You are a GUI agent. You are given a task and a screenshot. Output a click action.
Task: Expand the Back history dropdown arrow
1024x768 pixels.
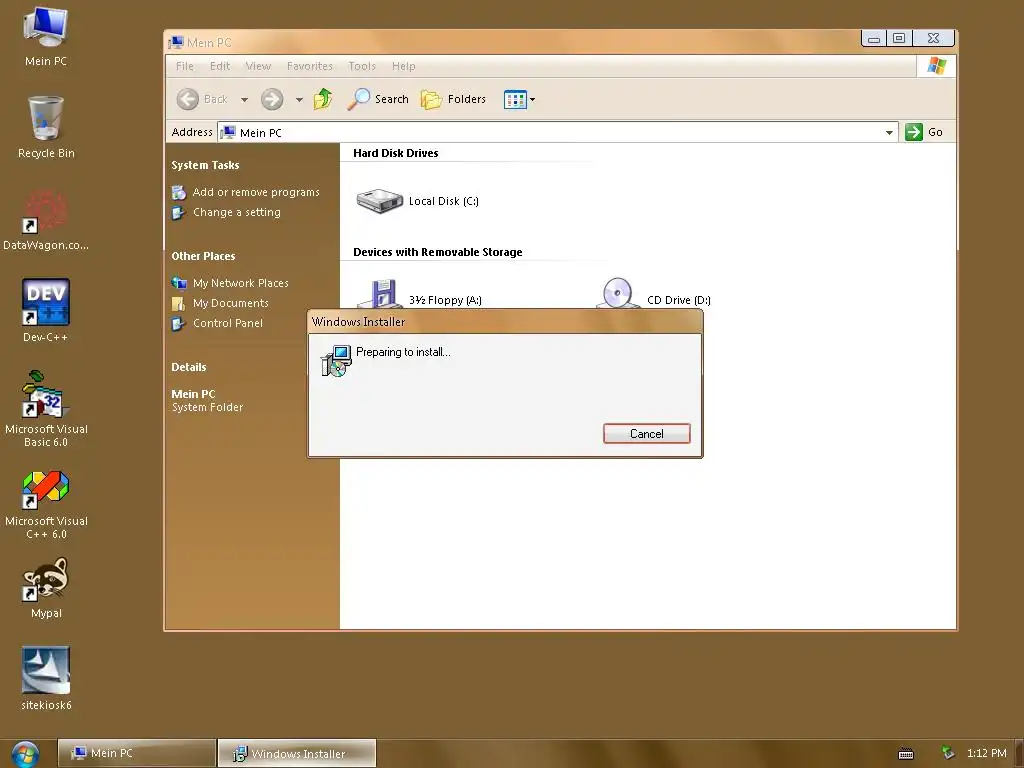(244, 100)
